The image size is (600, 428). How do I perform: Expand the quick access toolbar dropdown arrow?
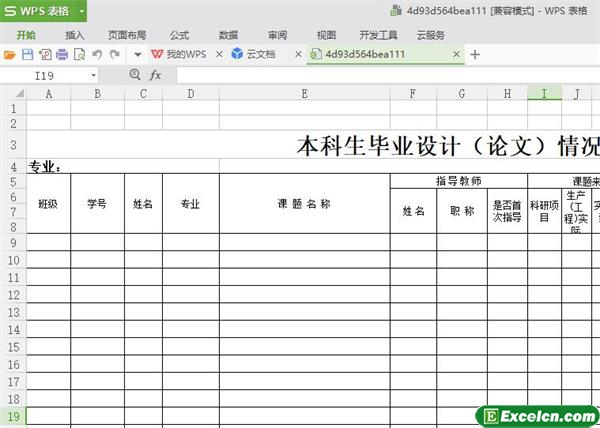pyautogui.click(x=136, y=54)
